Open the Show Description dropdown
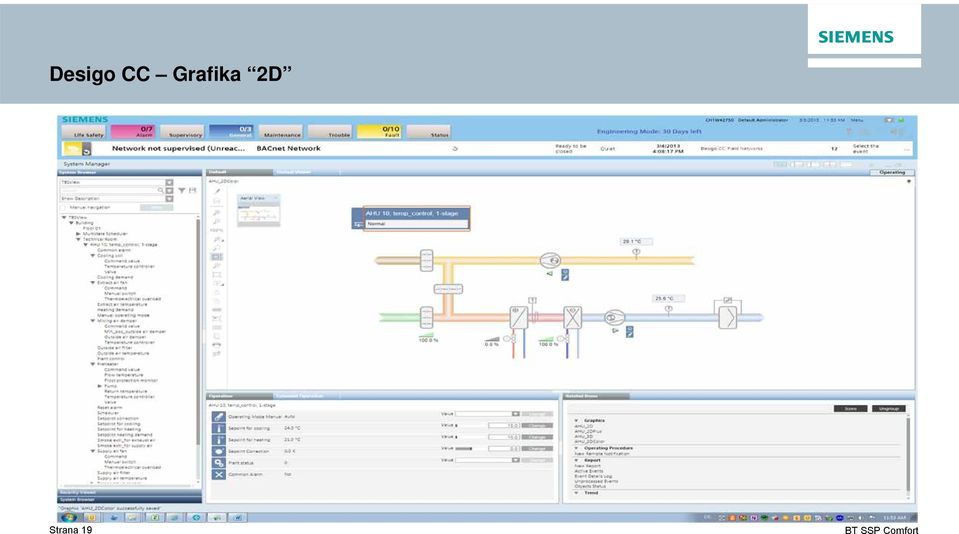The image size is (959, 534). (x=169, y=199)
